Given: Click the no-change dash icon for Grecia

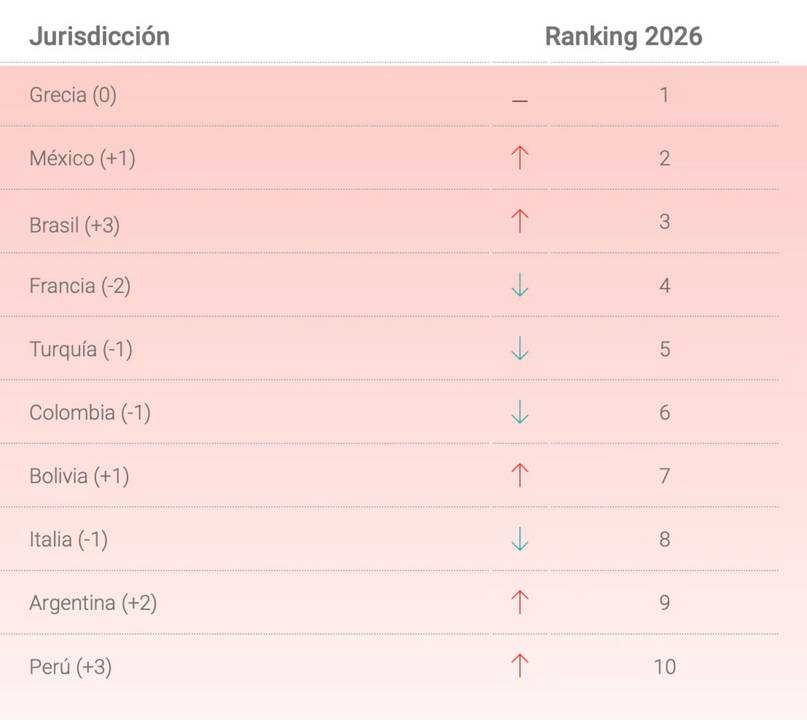Looking at the screenshot, I should [520, 100].
